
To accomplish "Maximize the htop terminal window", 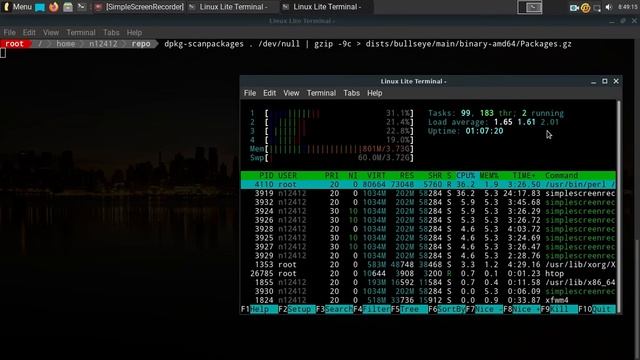I will pos(605,81).
